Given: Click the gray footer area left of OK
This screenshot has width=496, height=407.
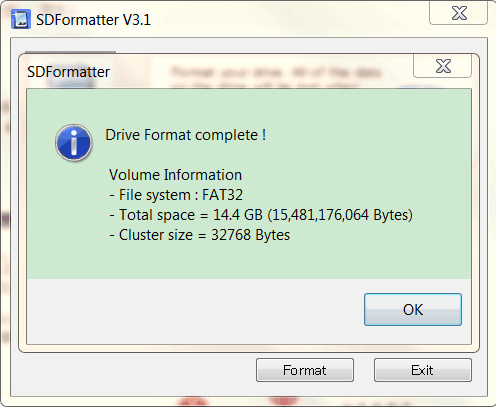Looking at the screenshot, I should coord(195,310).
